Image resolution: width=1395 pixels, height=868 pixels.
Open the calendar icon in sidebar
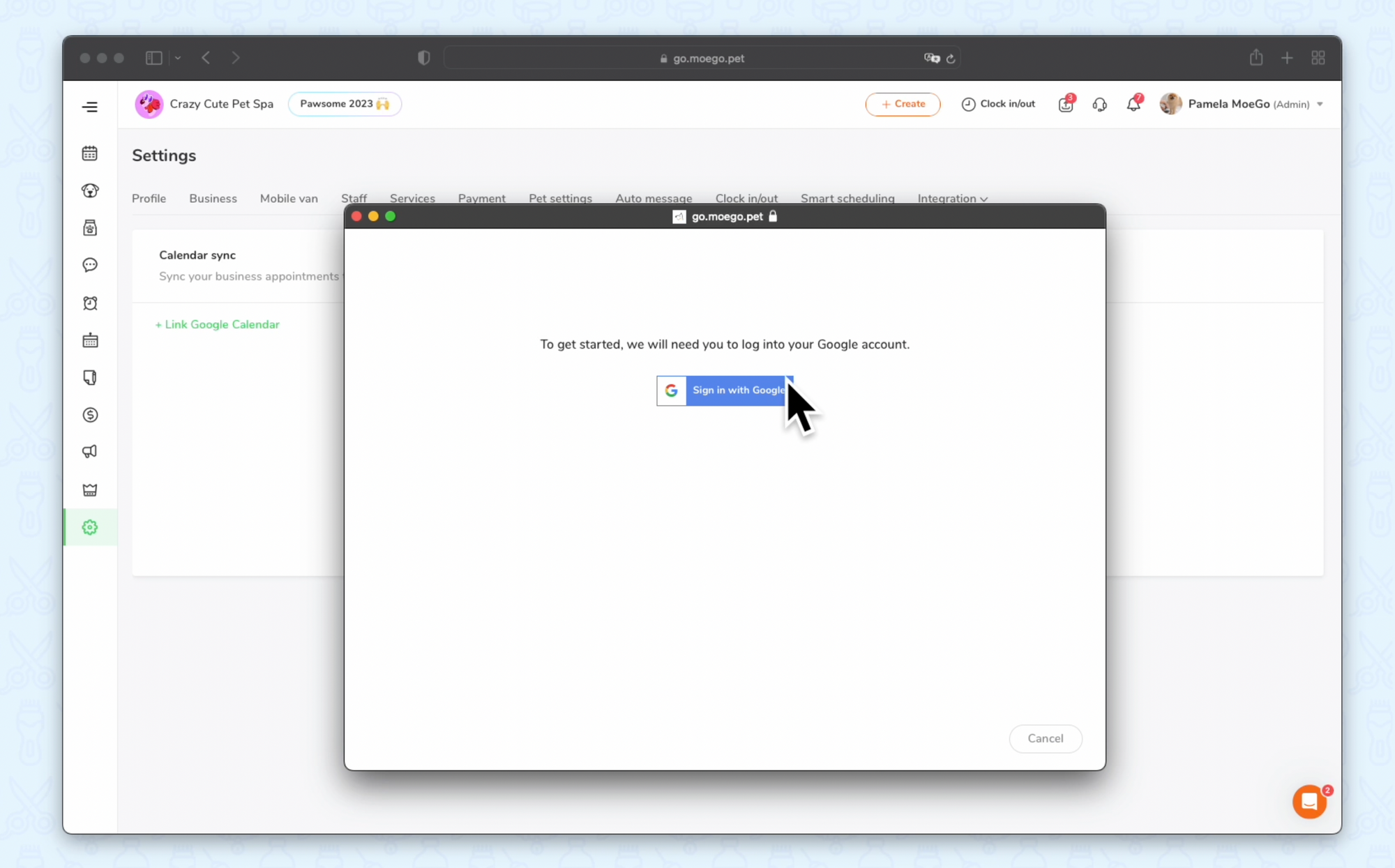(x=90, y=153)
